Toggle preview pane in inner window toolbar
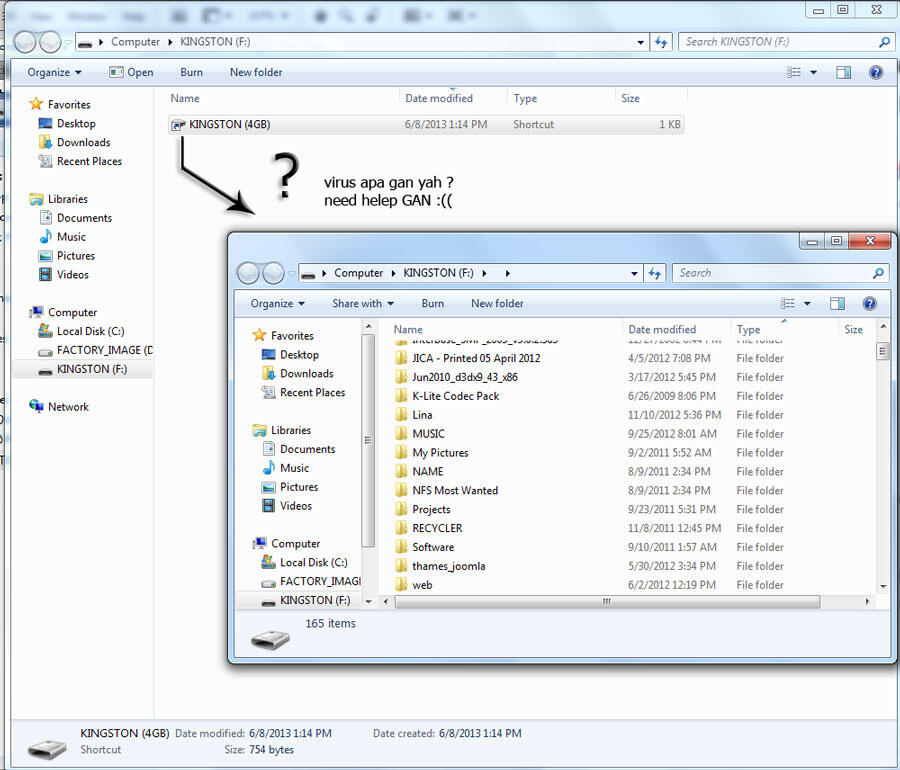 (837, 303)
